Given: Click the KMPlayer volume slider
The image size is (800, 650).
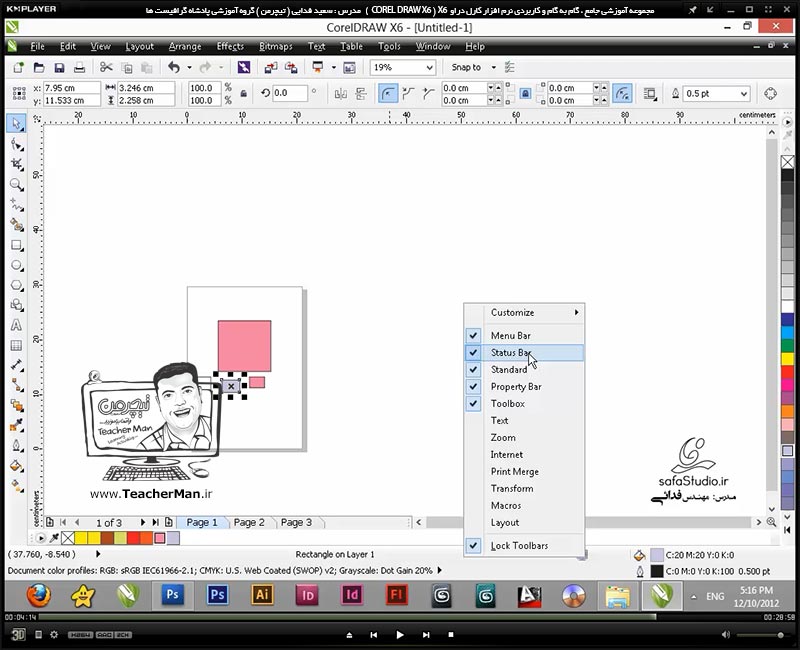Looking at the screenshot, I should coord(760,635).
